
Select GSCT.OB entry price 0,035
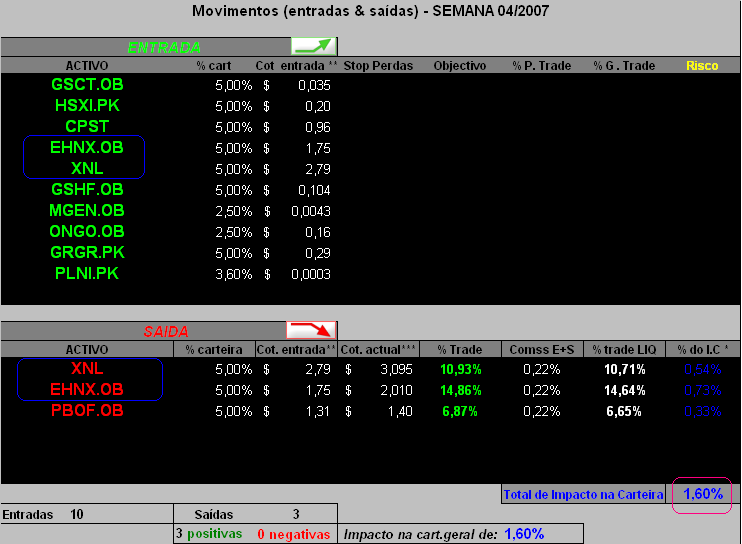[314, 85]
